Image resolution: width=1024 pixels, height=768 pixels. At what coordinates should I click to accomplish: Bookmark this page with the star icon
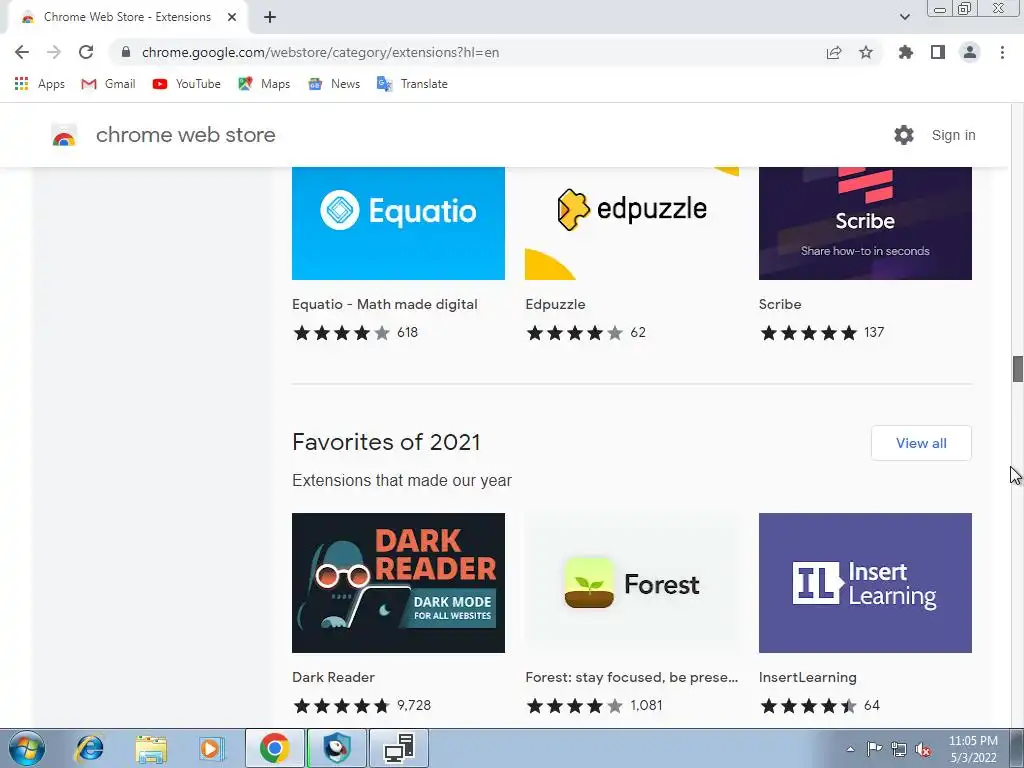(866, 52)
